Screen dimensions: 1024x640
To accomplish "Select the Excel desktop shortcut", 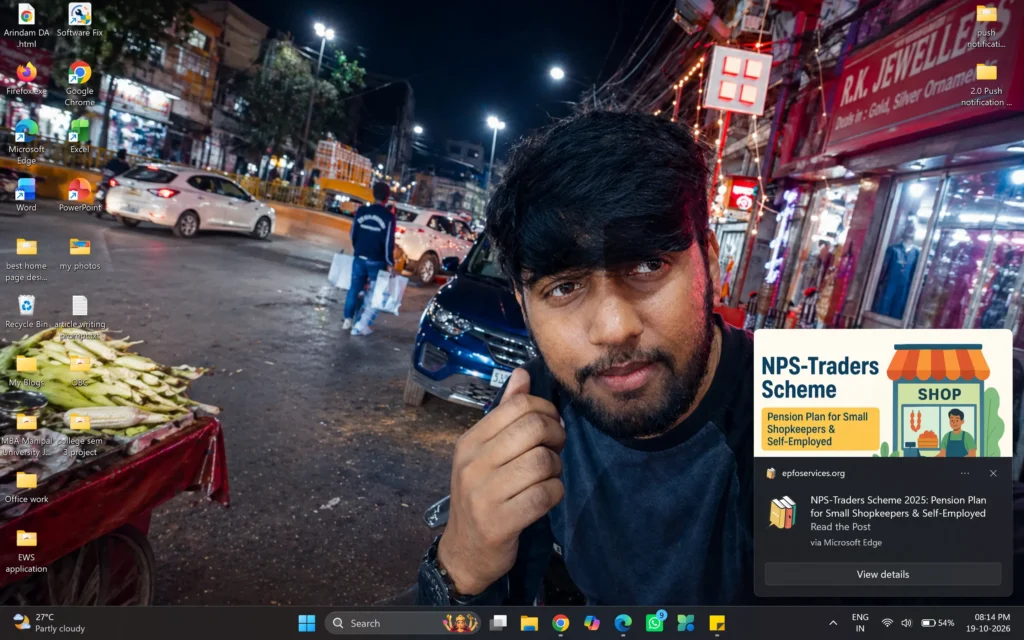I will click(x=80, y=136).
